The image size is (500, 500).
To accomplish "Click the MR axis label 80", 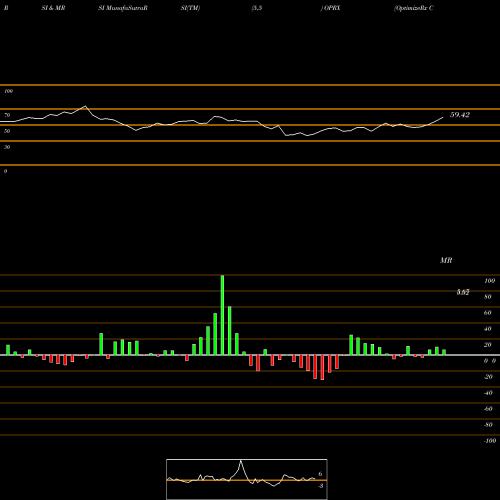I will [488, 297].
